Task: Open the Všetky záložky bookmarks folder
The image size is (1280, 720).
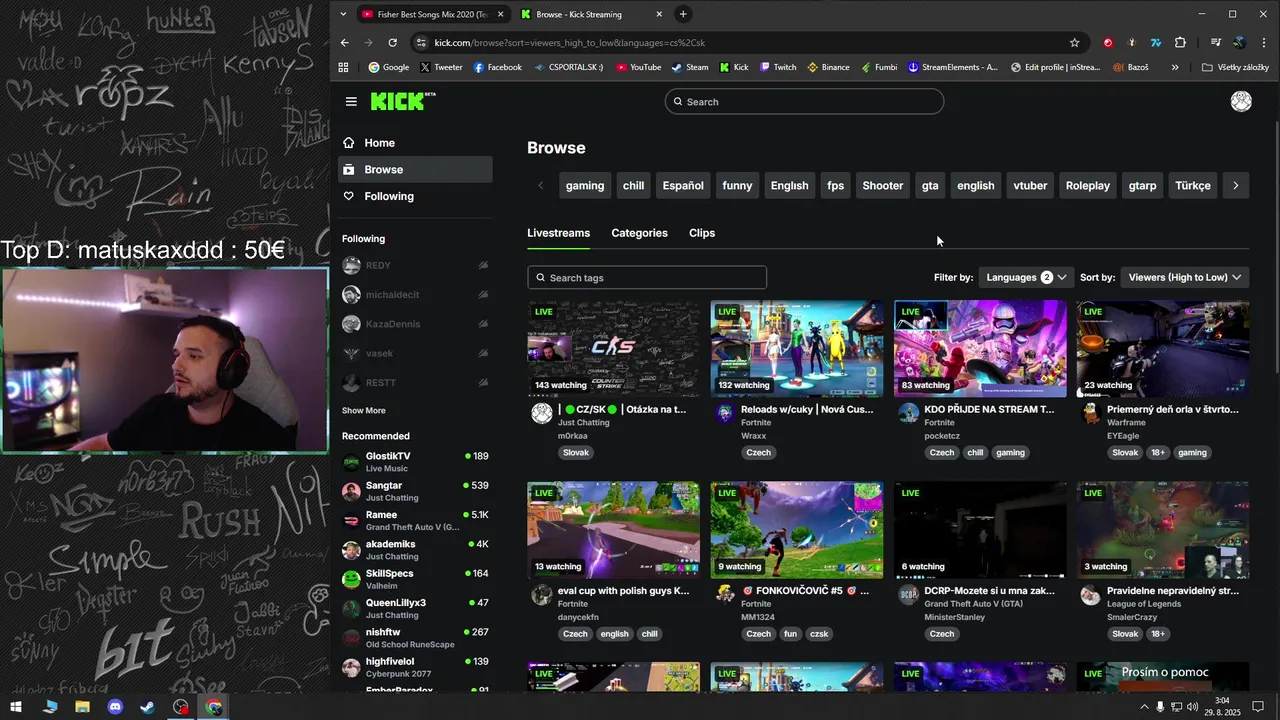Action: (1235, 67)
